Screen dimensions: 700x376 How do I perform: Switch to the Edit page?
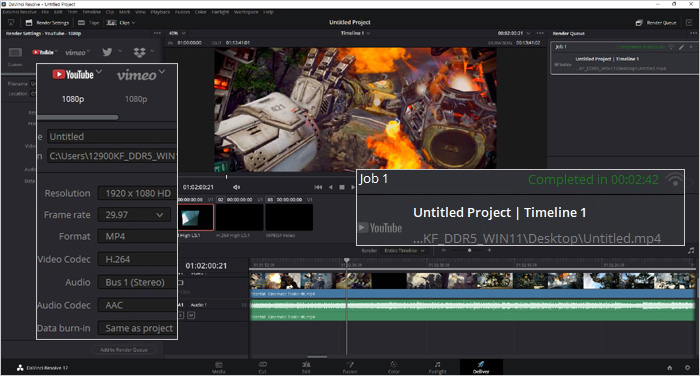[x=306, y=367]
